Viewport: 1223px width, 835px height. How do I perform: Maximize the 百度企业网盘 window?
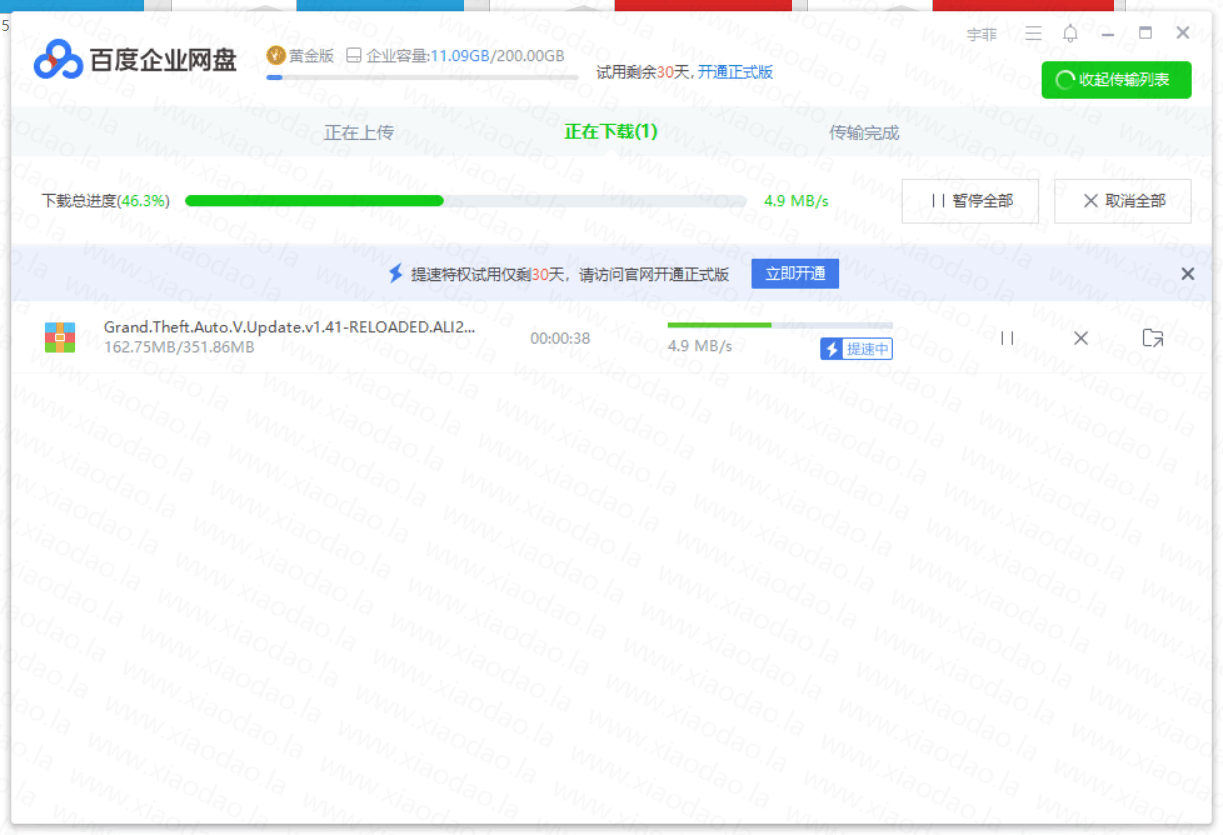pyautogui.click(x=1145, y=33)
